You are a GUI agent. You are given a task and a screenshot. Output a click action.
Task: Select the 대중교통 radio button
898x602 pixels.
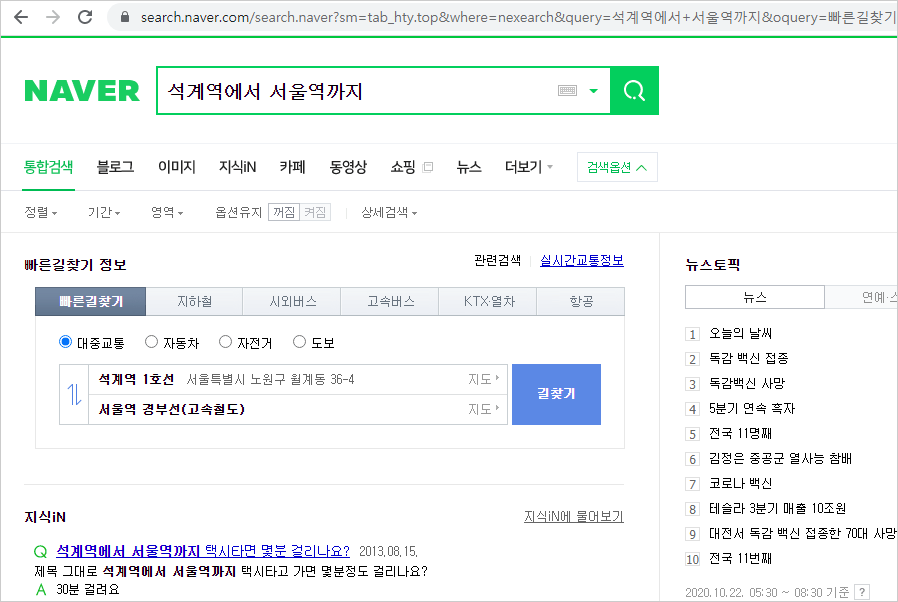point(65,342)
